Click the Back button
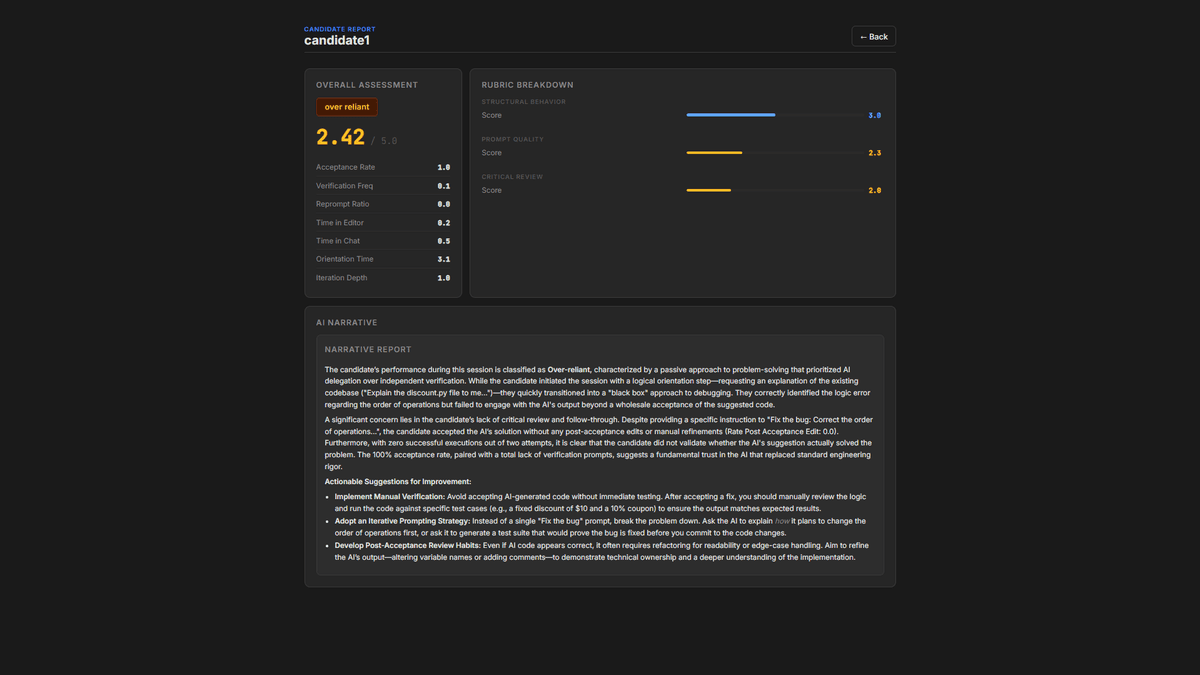The height and width of the screenshot is (675, 1200). pyautogui.click(x=873, y=37)
